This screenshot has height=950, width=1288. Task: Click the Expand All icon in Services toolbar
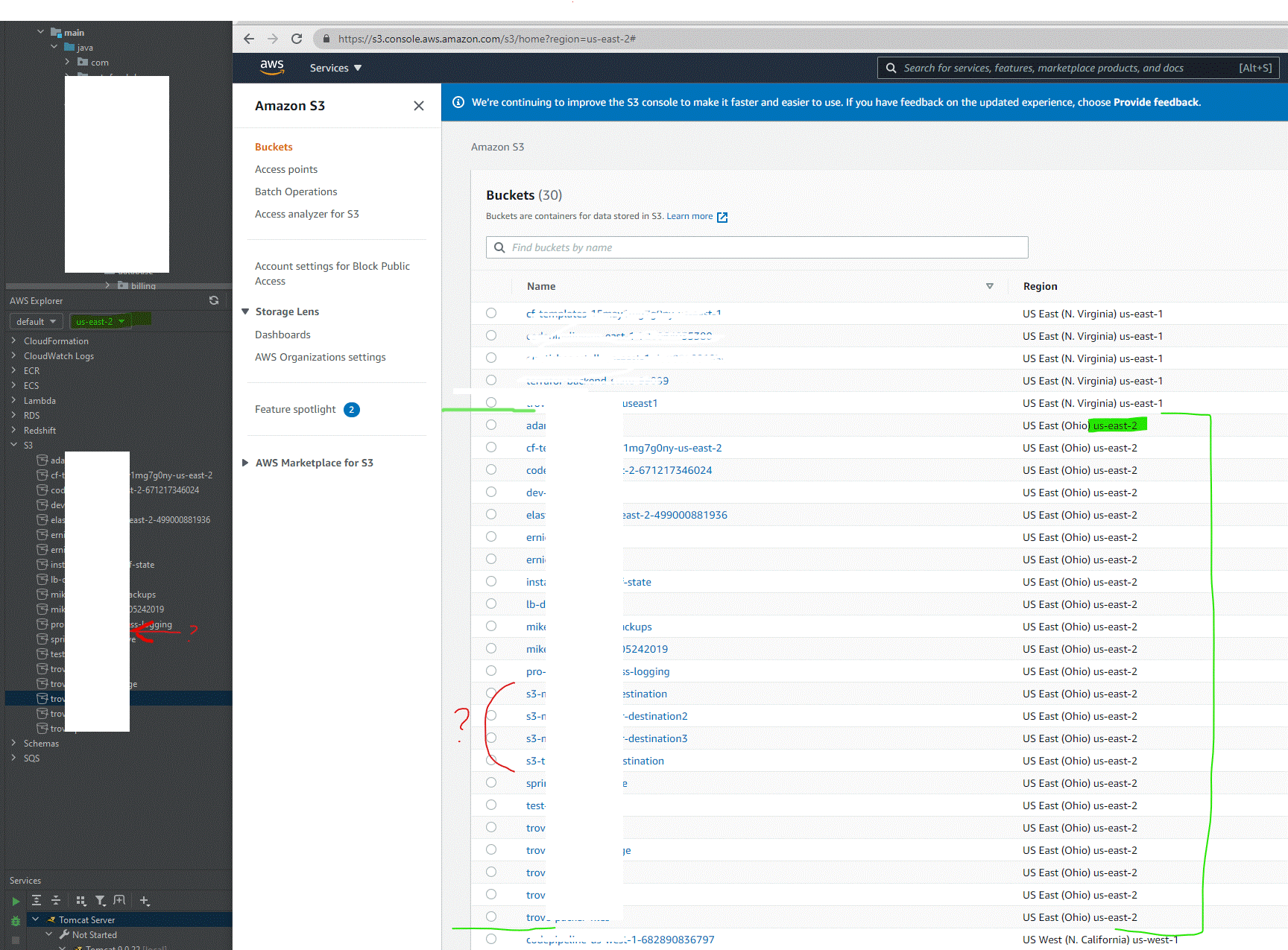pyautogui.click(x=36, y=900)
